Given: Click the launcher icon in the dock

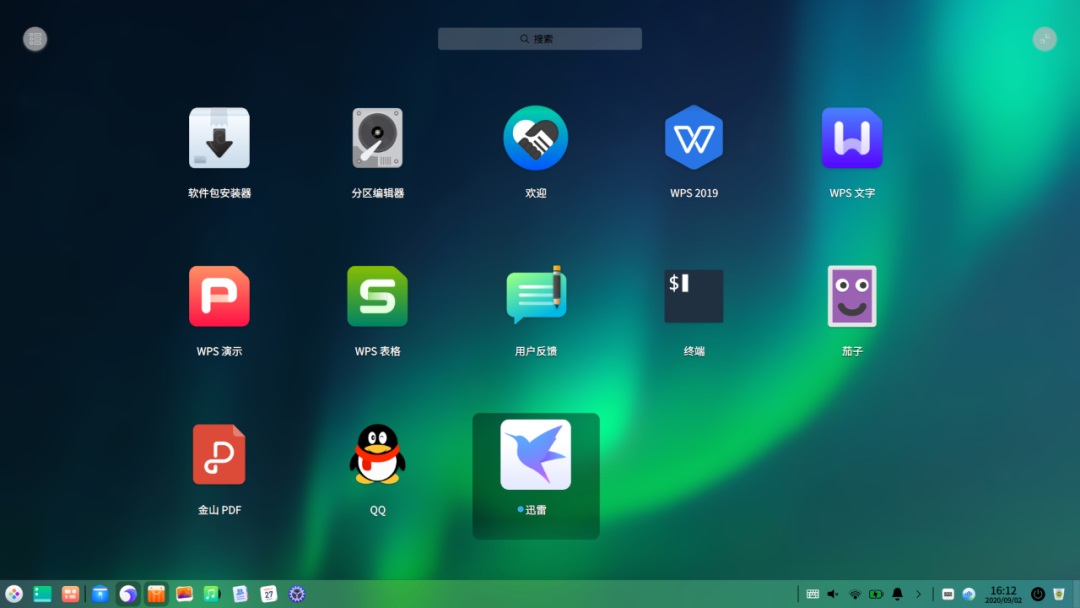Looking at the screenshot, I should (14, 594).
